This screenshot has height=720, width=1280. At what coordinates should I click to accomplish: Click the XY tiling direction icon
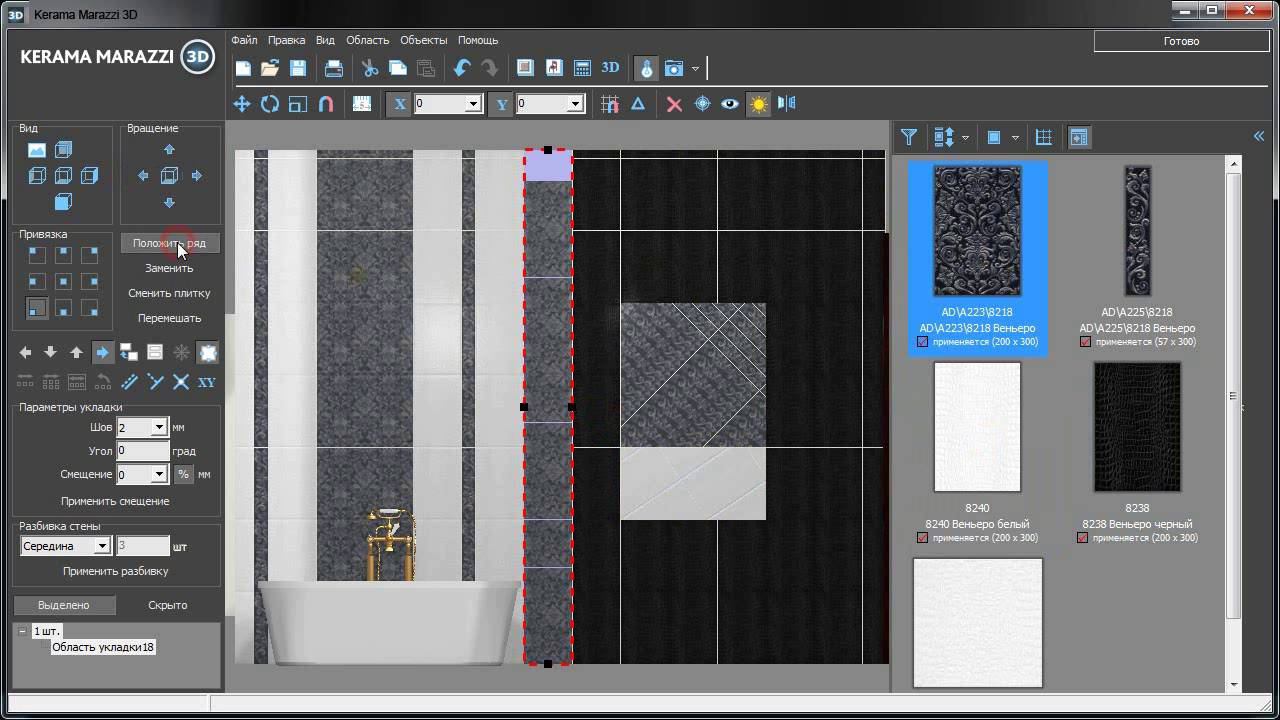click(x=207, y=382)
